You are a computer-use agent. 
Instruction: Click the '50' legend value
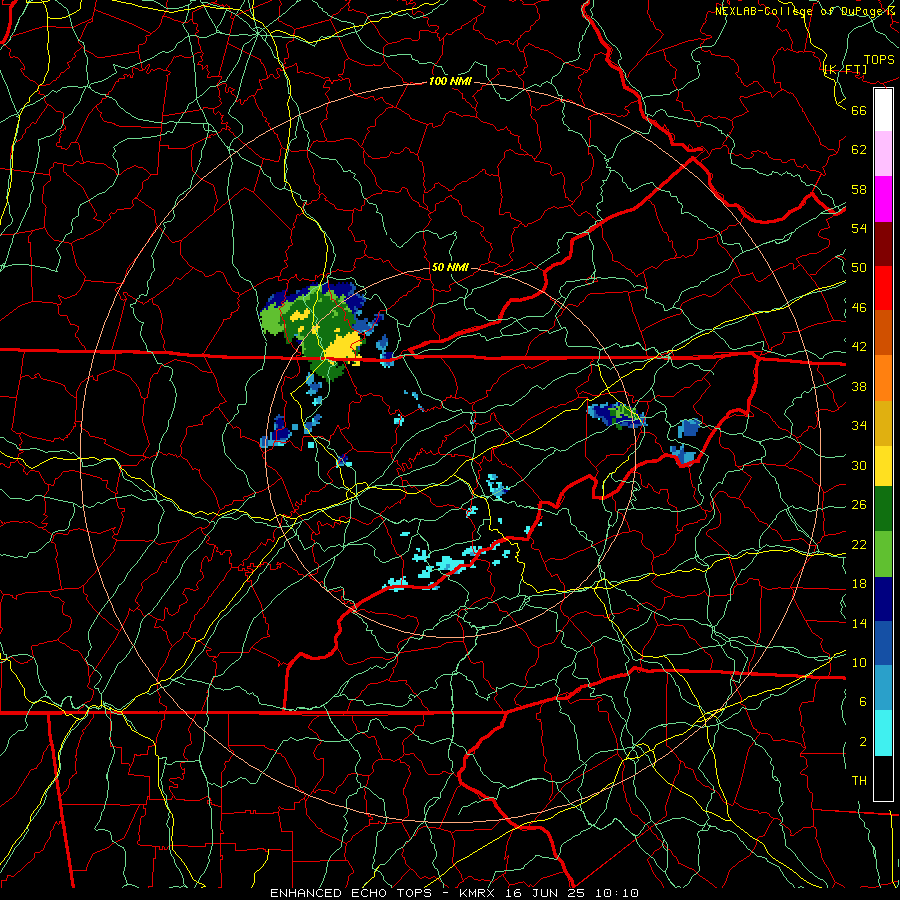click(x=859, y=268)
